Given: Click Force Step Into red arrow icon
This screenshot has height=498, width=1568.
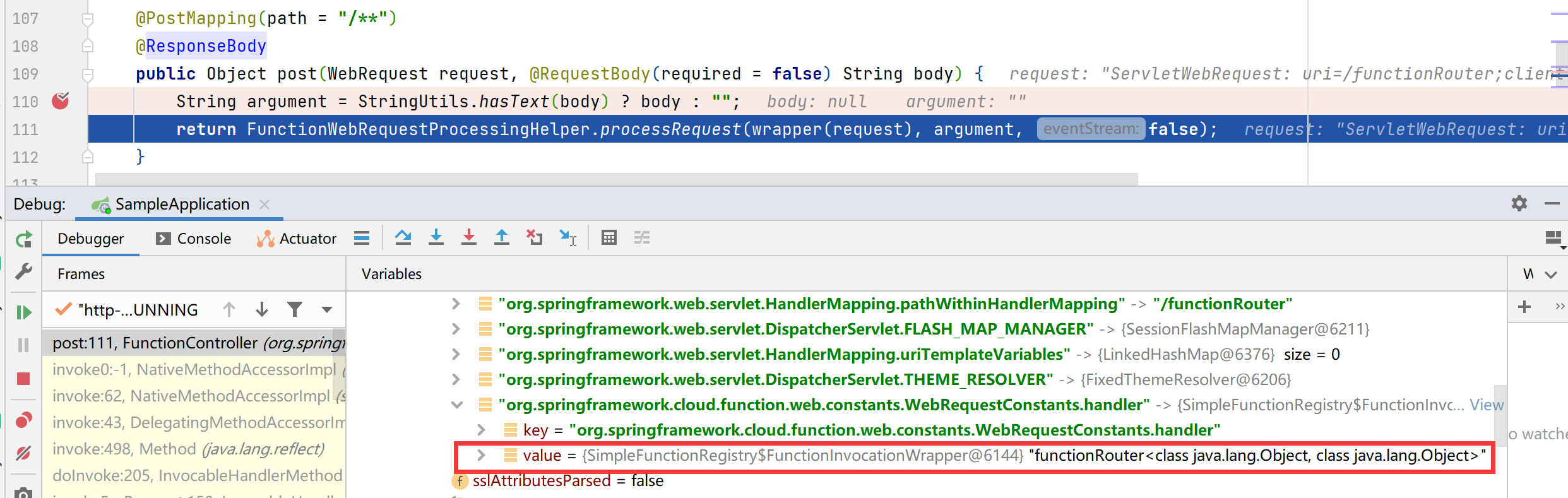Looking at the screenshot, I should coord(468,238).
